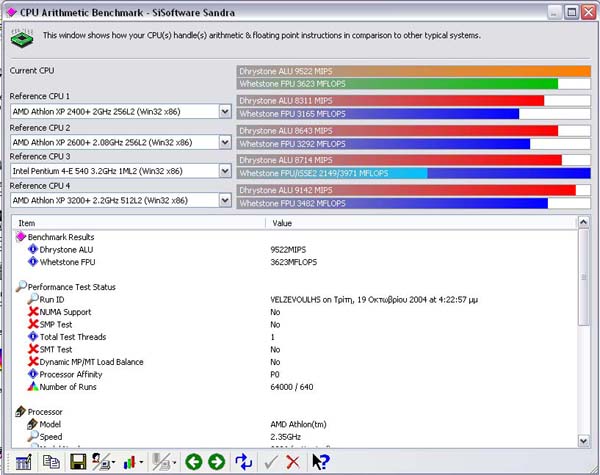Image resolution: width=600 pixels, height=475 pixels.
Task: Click the 64000 / 640 value
Action: tap(292, 387)
